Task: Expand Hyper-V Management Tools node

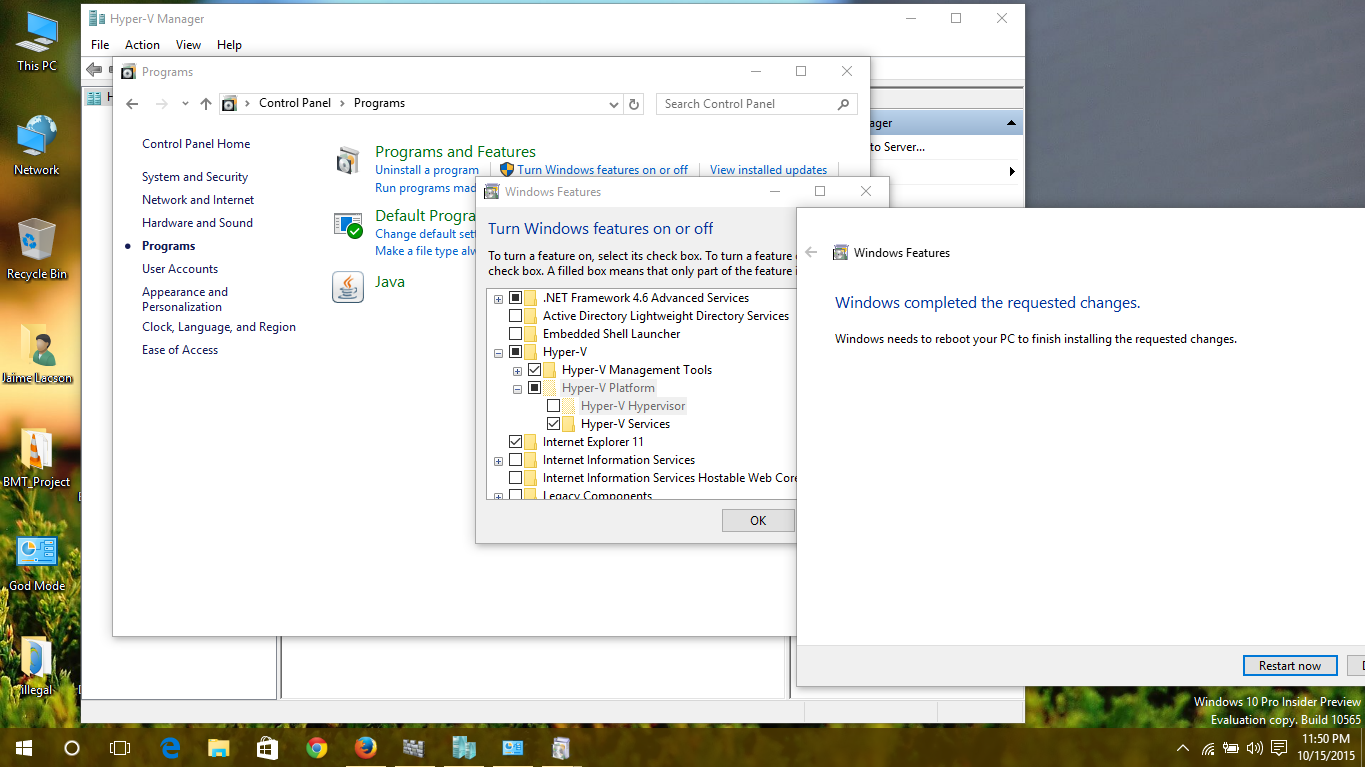Action: pos(517,370)
